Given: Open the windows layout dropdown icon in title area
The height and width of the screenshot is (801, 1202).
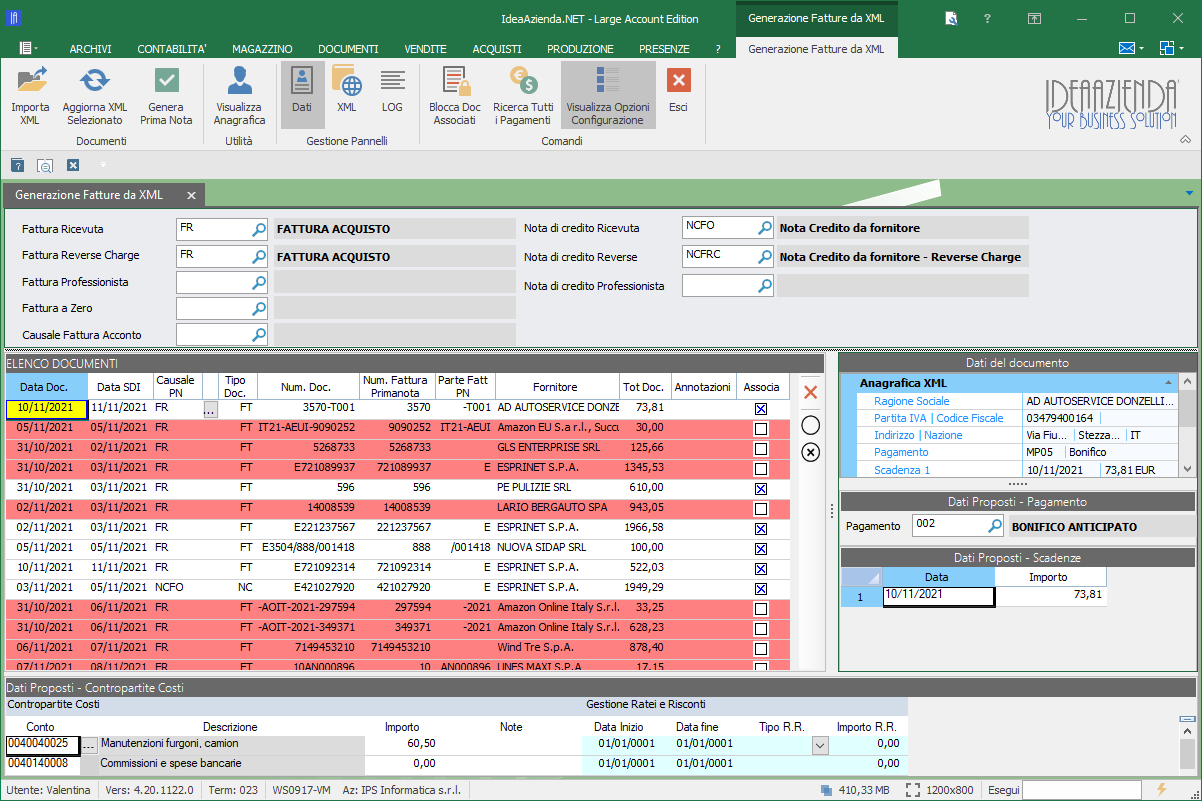Looking at the screenshot, I should click(1171, 48).
